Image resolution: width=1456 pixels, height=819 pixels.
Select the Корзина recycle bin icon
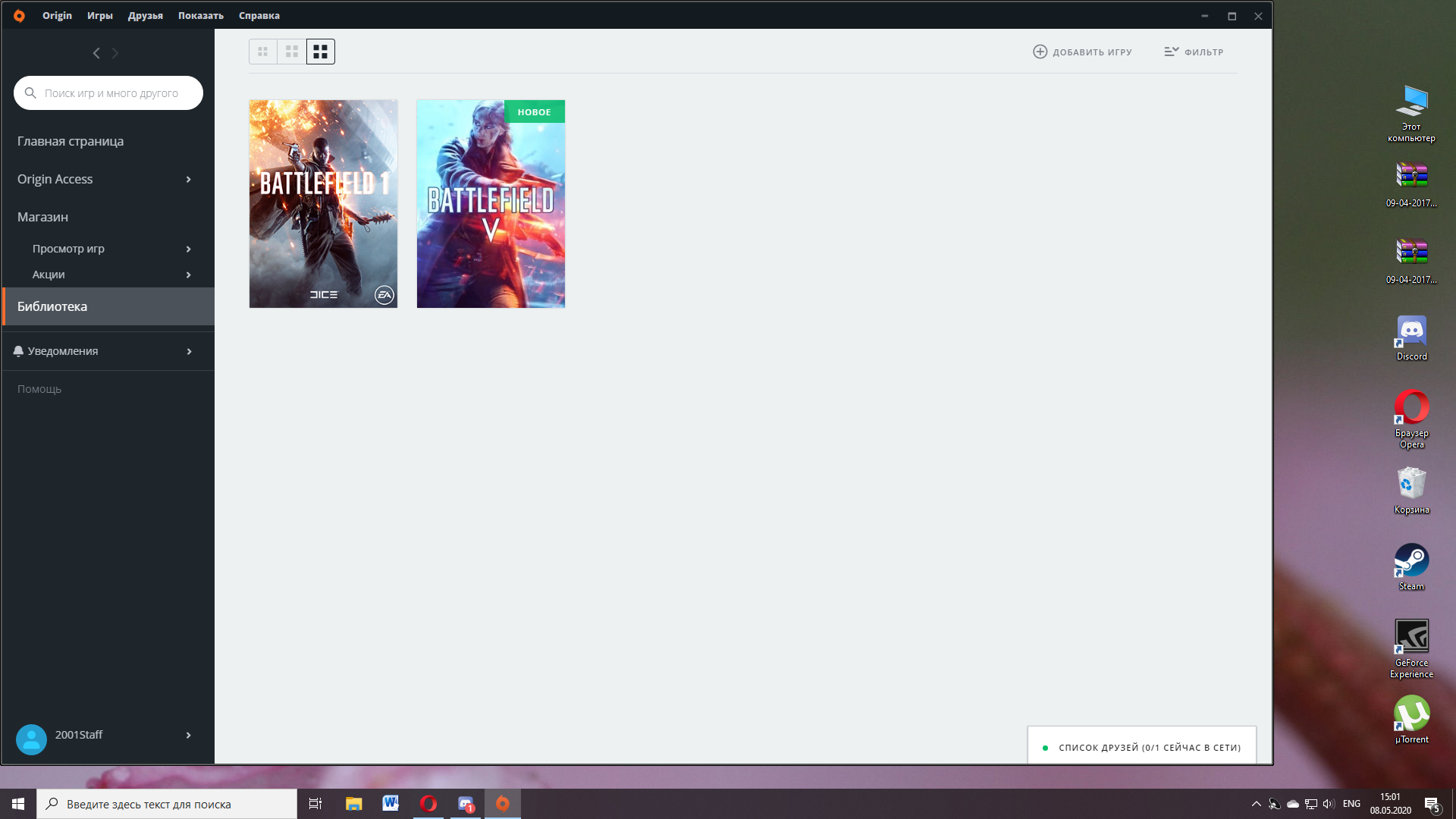pyautogui.click(x=1411, y=491)
